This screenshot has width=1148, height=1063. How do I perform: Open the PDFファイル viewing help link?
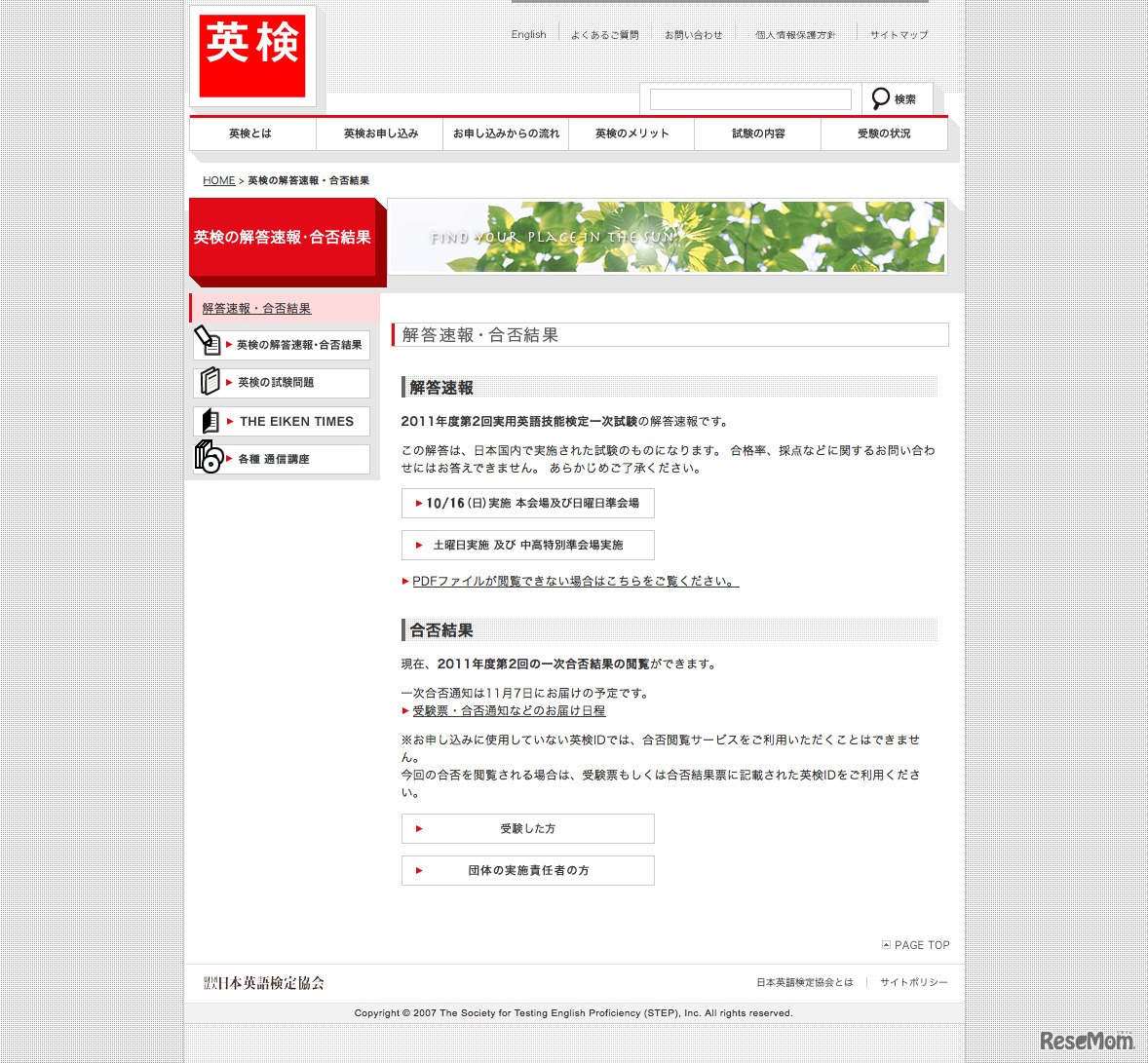pyautogui.click(x=573, y=580)
